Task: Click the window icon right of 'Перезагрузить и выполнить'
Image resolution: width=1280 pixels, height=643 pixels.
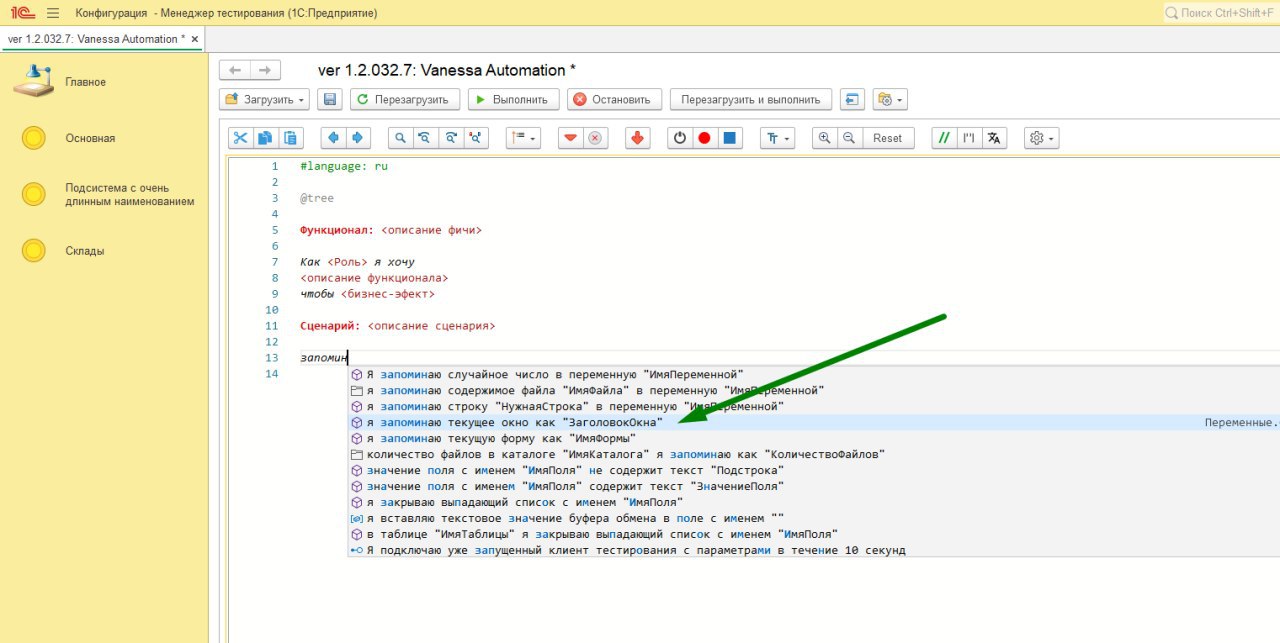Action: click(x=851, y=99)
